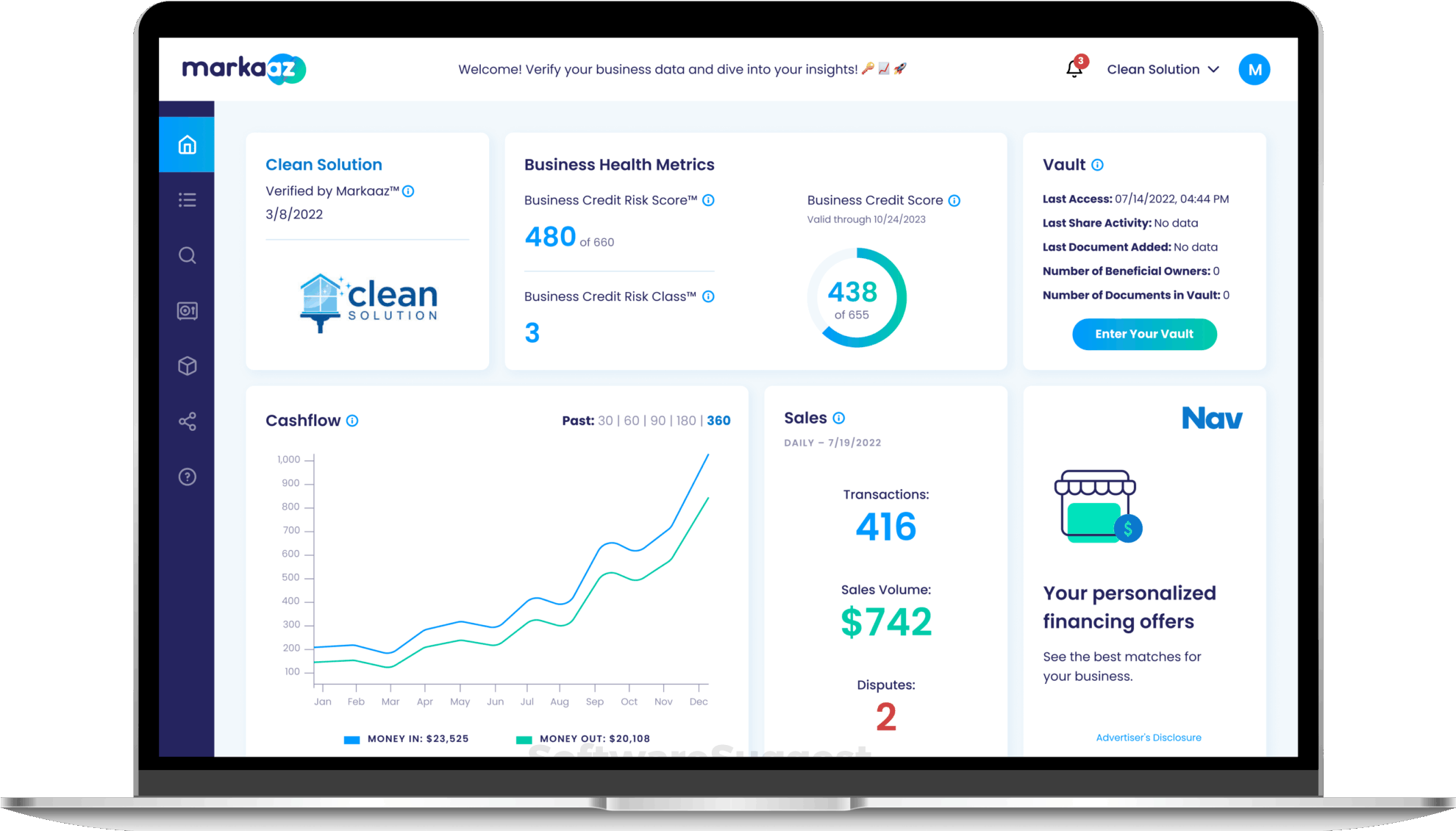Select the package icon in the sidebar
The width and height of the screenshot is (1456, 831).
click(x=187, y=365)
